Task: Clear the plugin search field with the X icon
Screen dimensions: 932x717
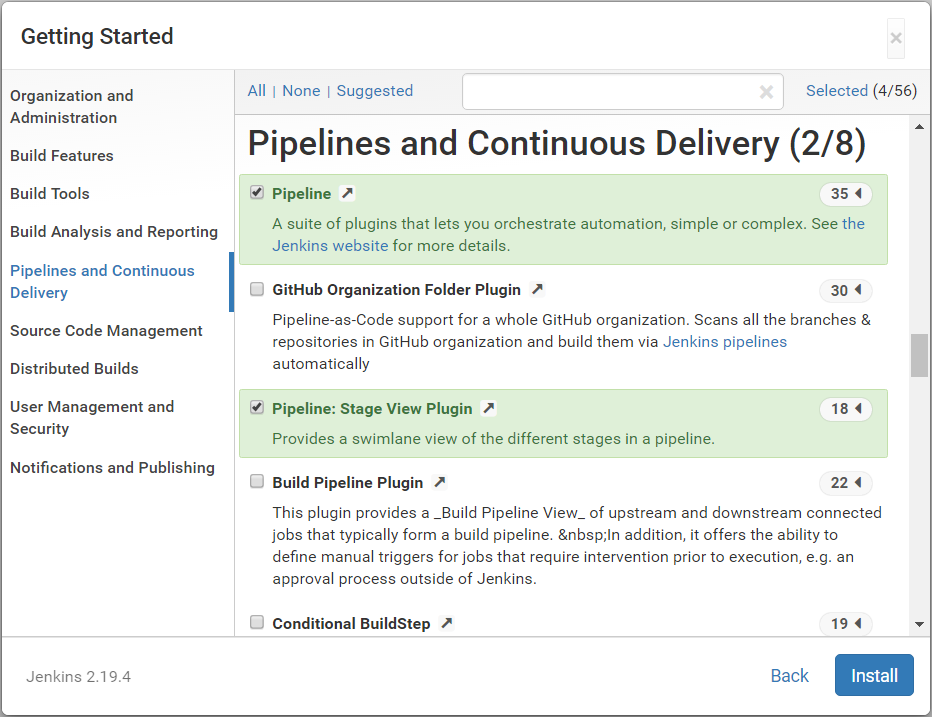Action: point(766,92)
